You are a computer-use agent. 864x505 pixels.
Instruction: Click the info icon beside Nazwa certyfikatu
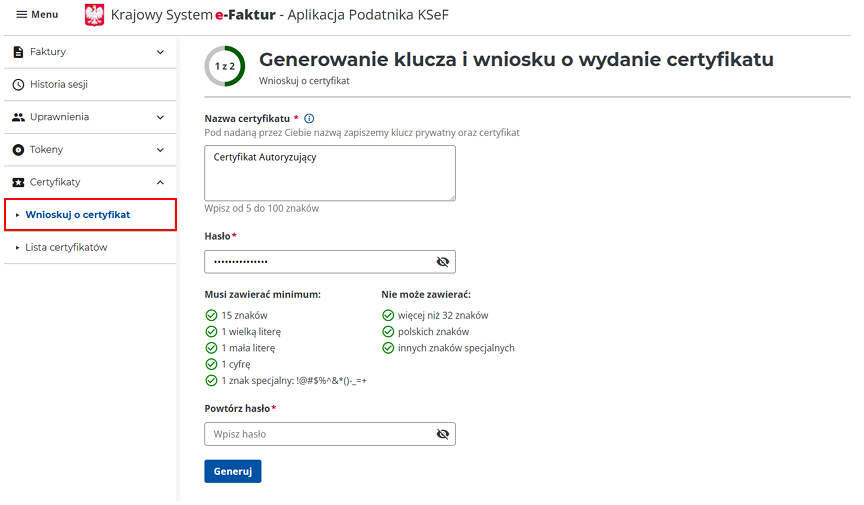point(309,119)
